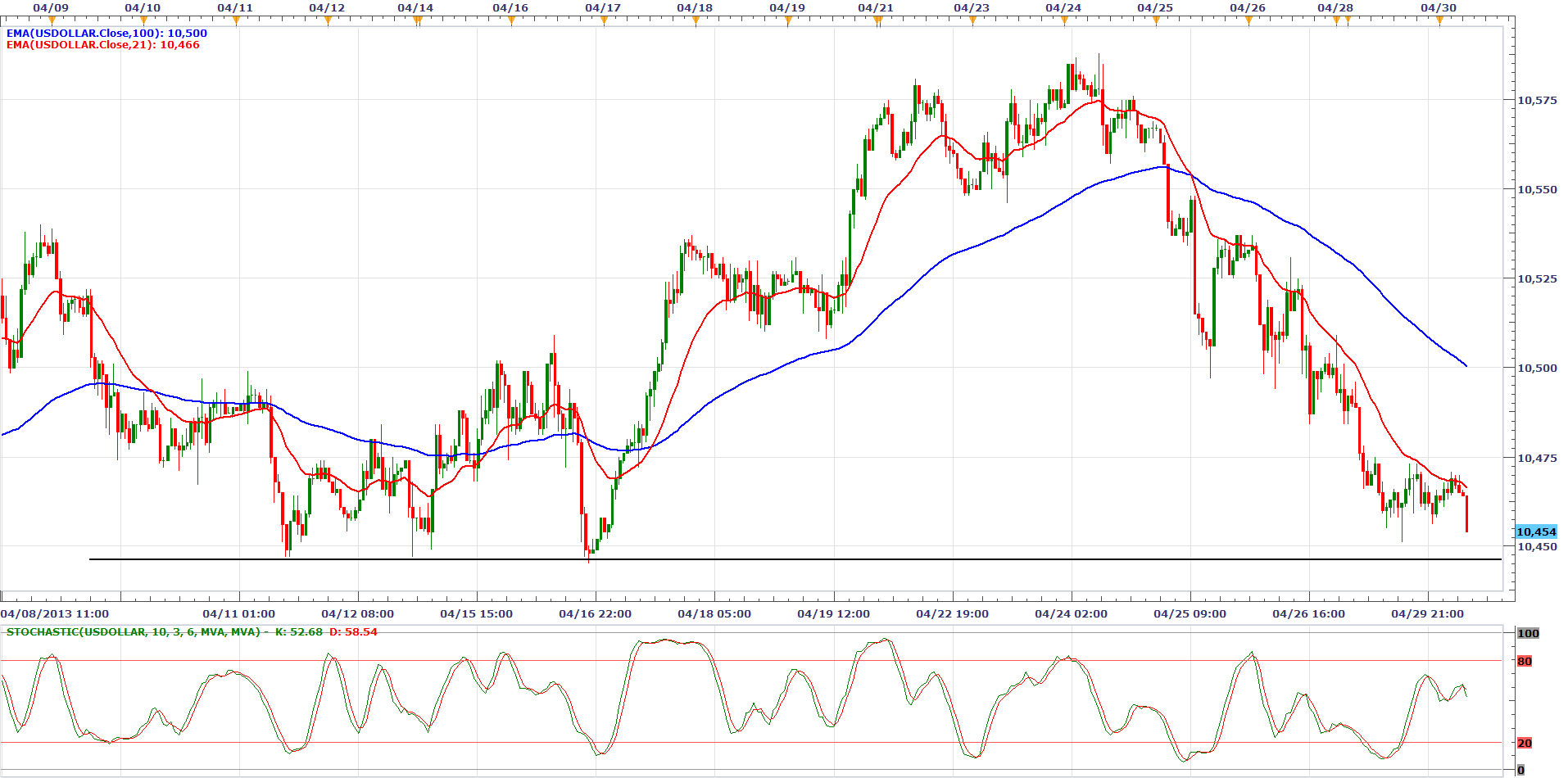Select the red EMA 21 legend label
Screen dimensions: 1568x778
(x=102, y=45)
